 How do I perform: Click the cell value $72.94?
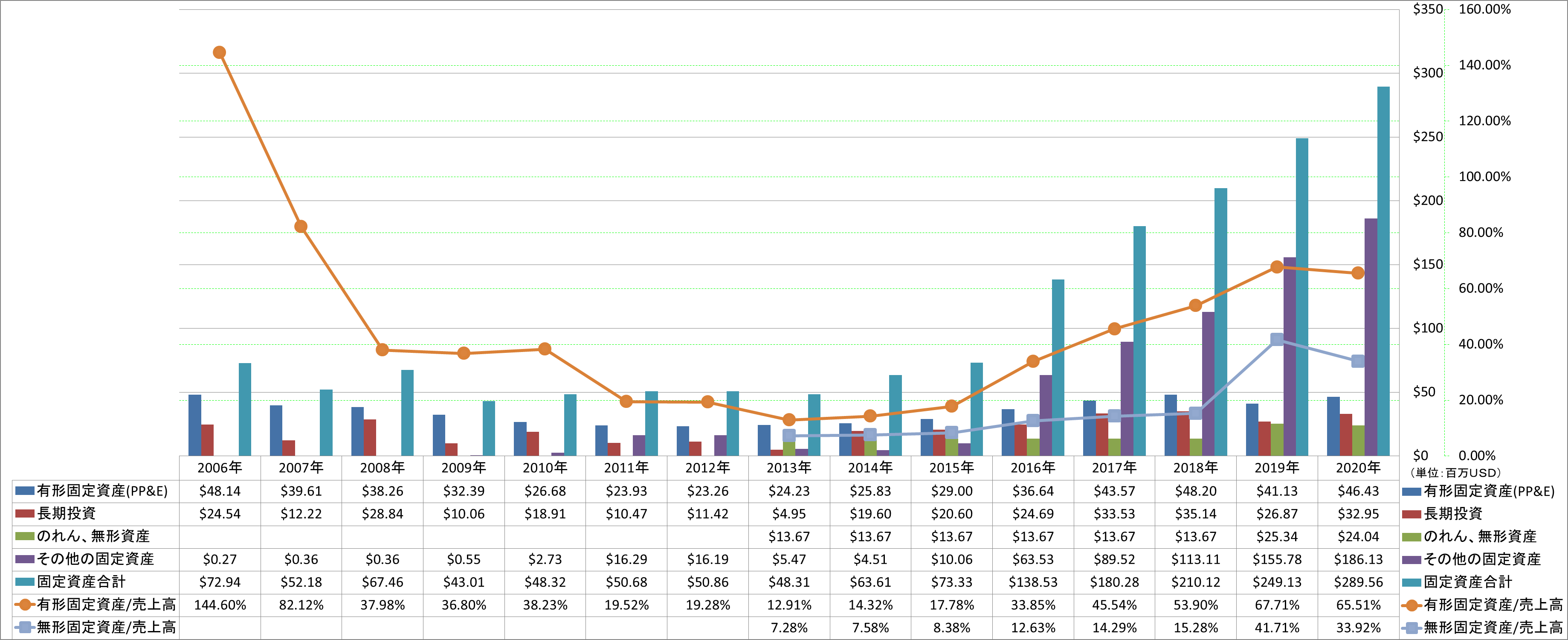(x=220, y=582)
